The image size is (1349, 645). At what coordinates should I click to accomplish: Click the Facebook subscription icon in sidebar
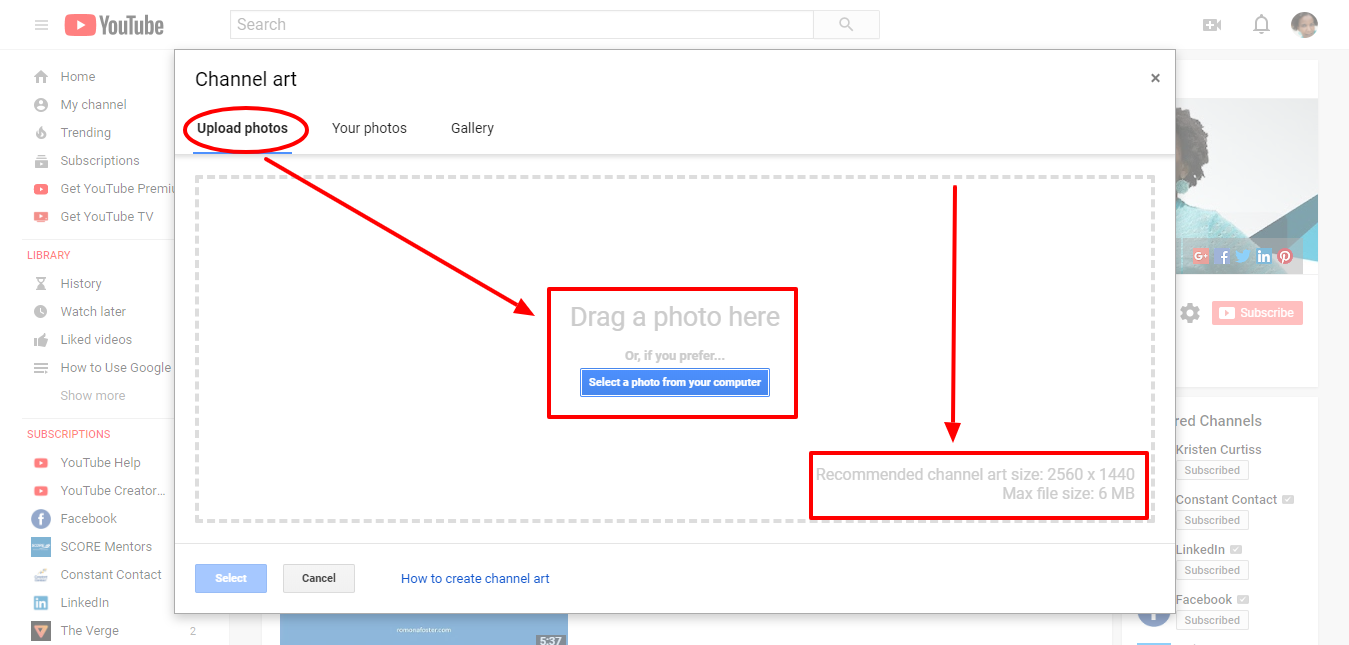point(41,519)
